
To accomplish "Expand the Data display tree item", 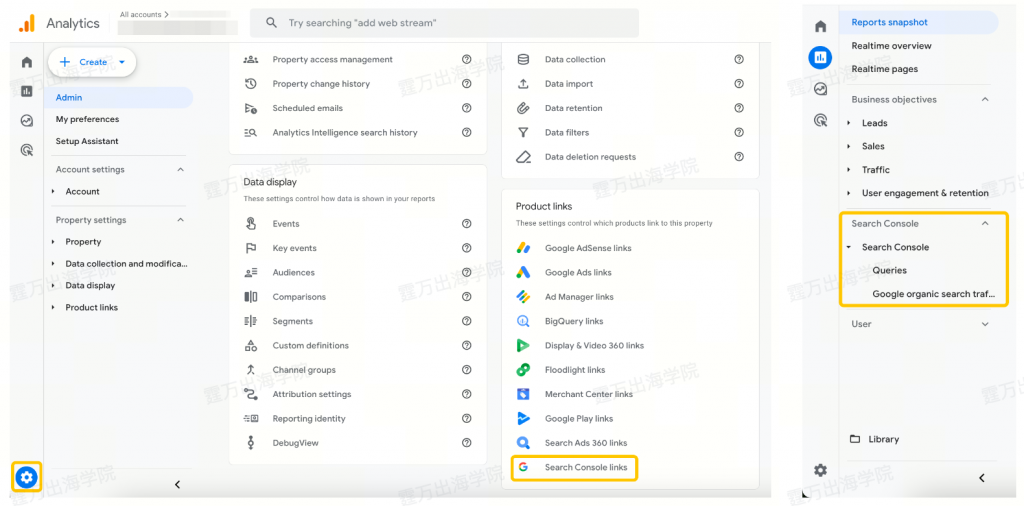I will pos(54,285).
